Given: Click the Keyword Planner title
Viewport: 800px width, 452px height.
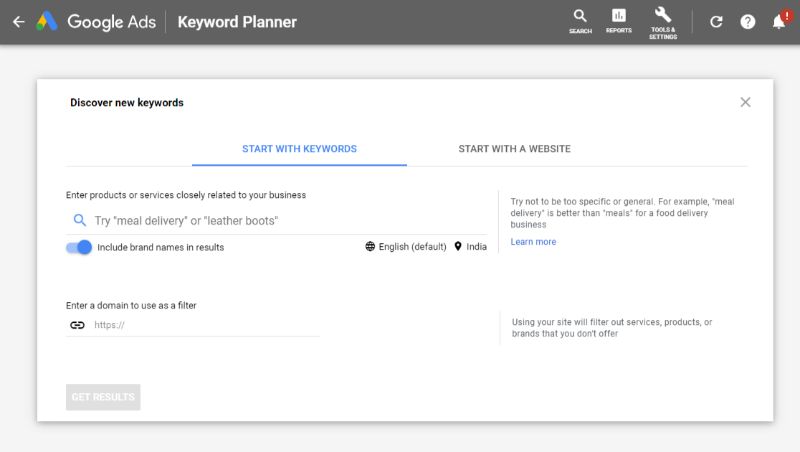Looking at the screenshot, I should pyautogui.click(x=237, y=22).
